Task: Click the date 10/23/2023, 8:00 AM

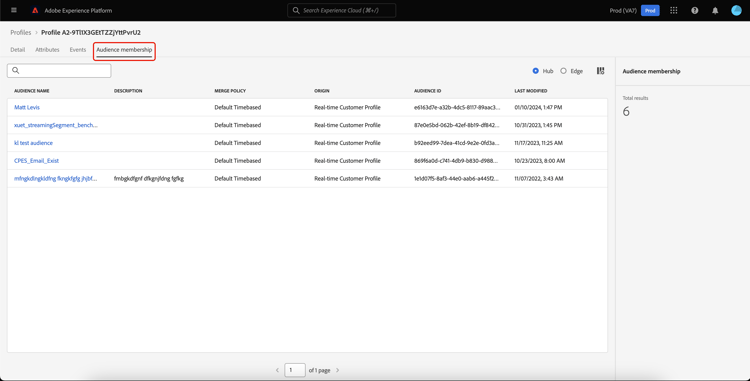Action: point(540,161)
